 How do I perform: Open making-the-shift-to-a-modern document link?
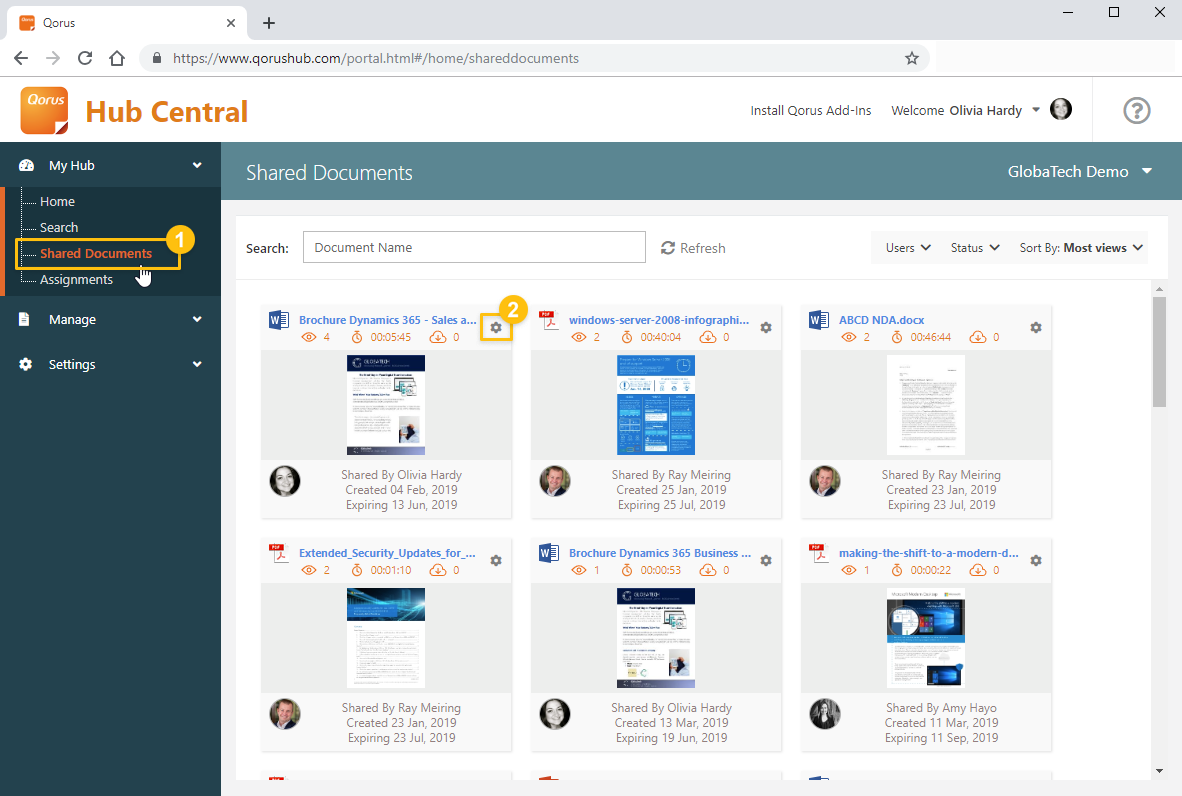click(929, 553)
